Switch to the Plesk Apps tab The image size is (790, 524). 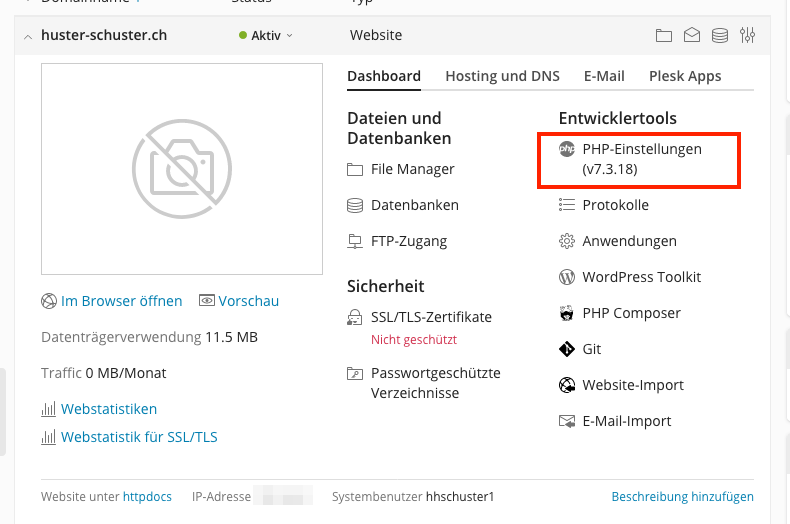point(685,76)
